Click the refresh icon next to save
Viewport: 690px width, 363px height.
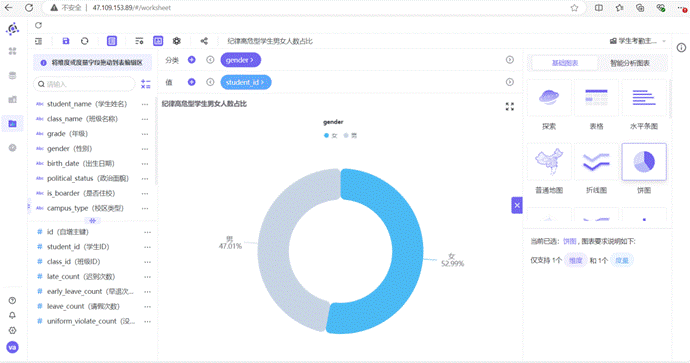point(84,41)
